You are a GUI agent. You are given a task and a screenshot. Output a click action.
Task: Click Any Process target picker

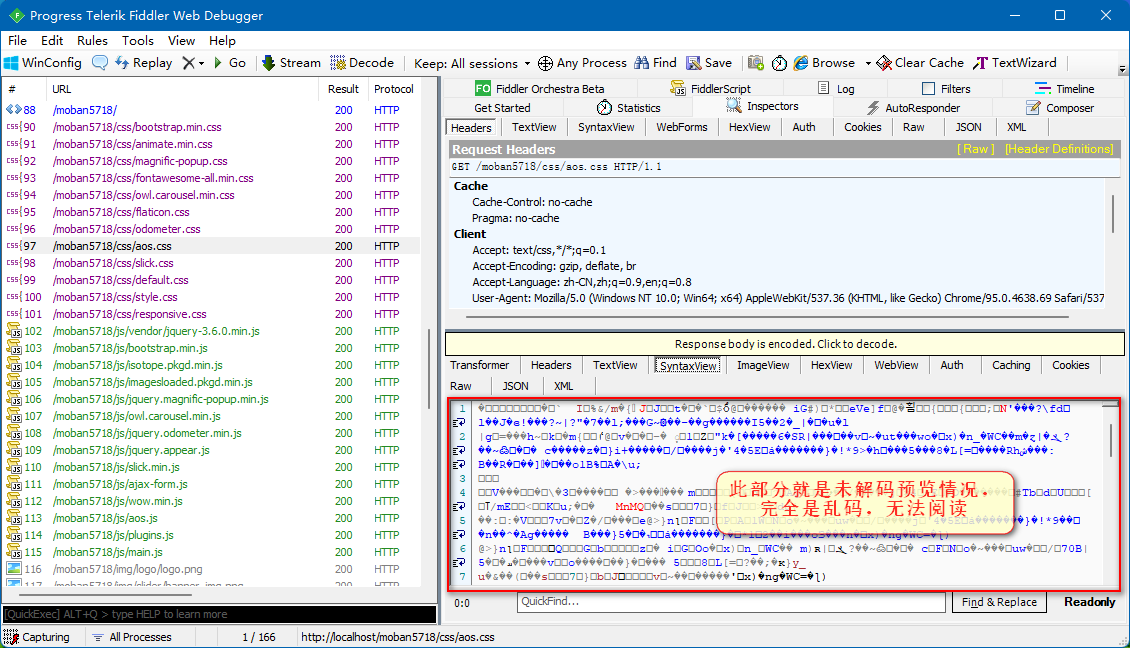(x=582, y=63)
